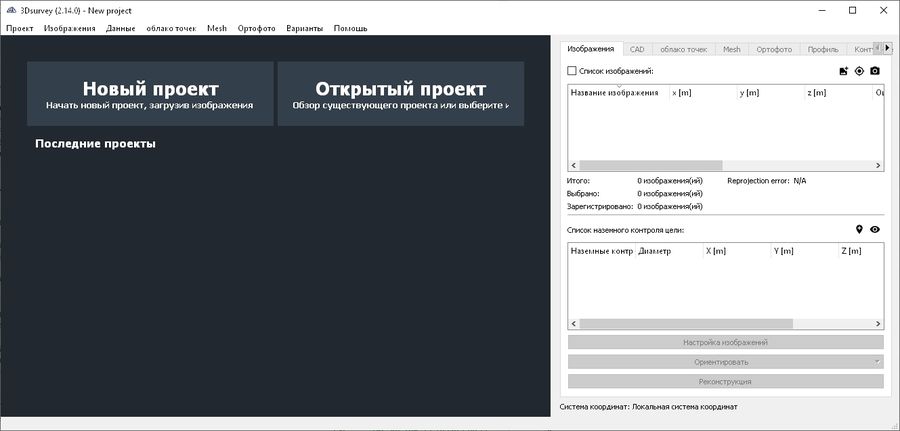This screenshot has height=431, width=900.
Task: Start a Новый проект
Action: (150, 94)
